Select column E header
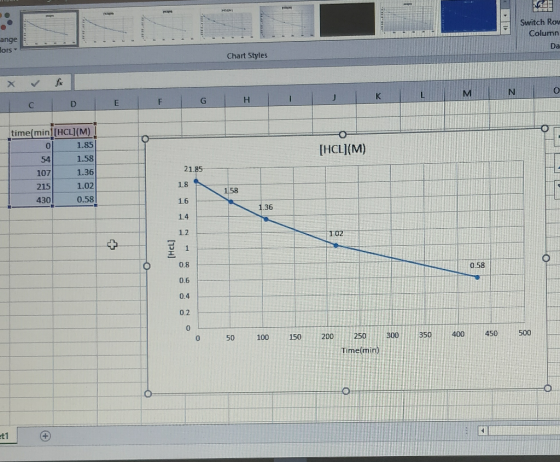Screen dimensions: 560x462 point(116,103)
